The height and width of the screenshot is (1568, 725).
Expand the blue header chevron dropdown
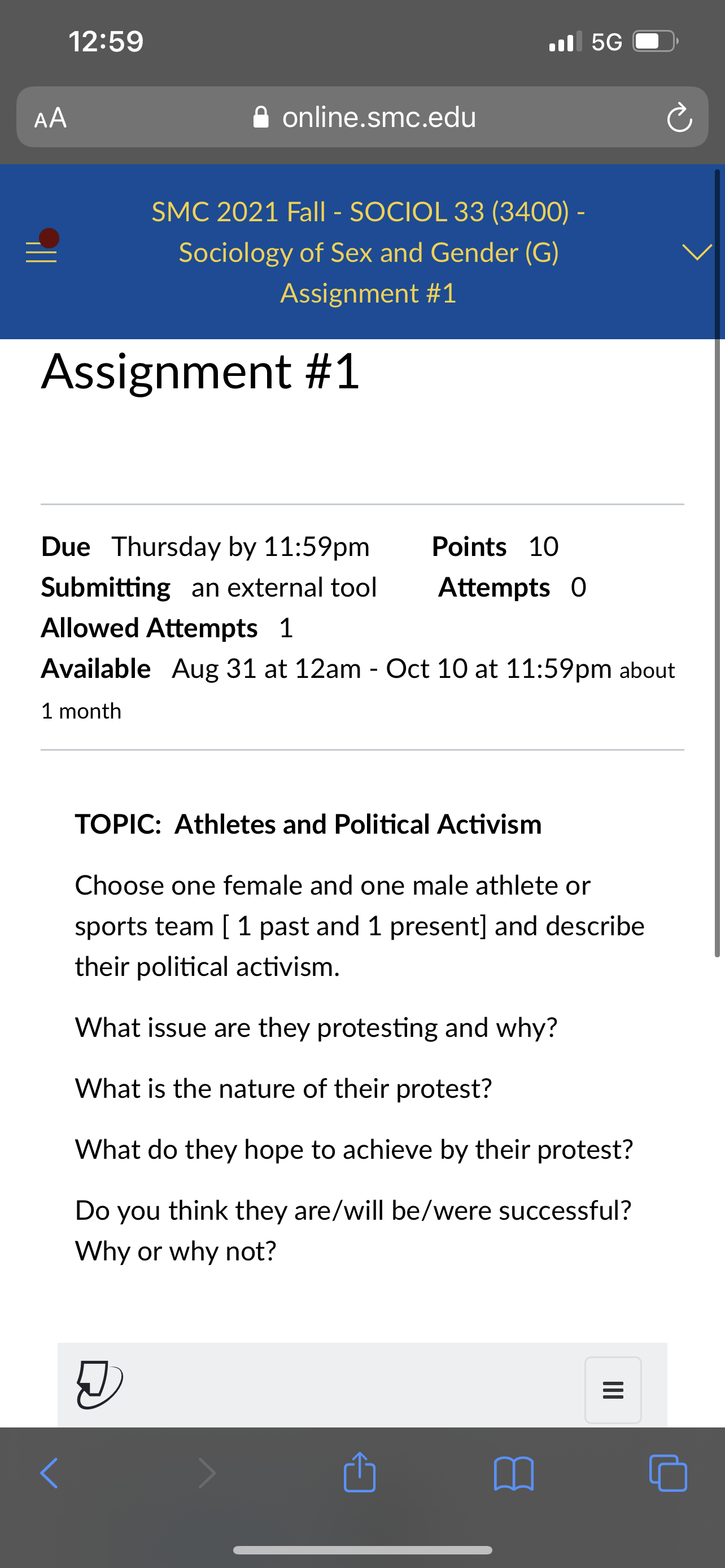pyautogui.click(x=697, y=251)
